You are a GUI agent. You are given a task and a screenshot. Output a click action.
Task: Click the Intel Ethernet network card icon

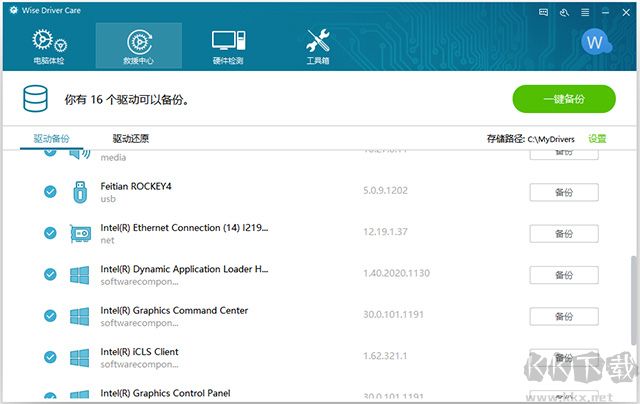[80, 233]
